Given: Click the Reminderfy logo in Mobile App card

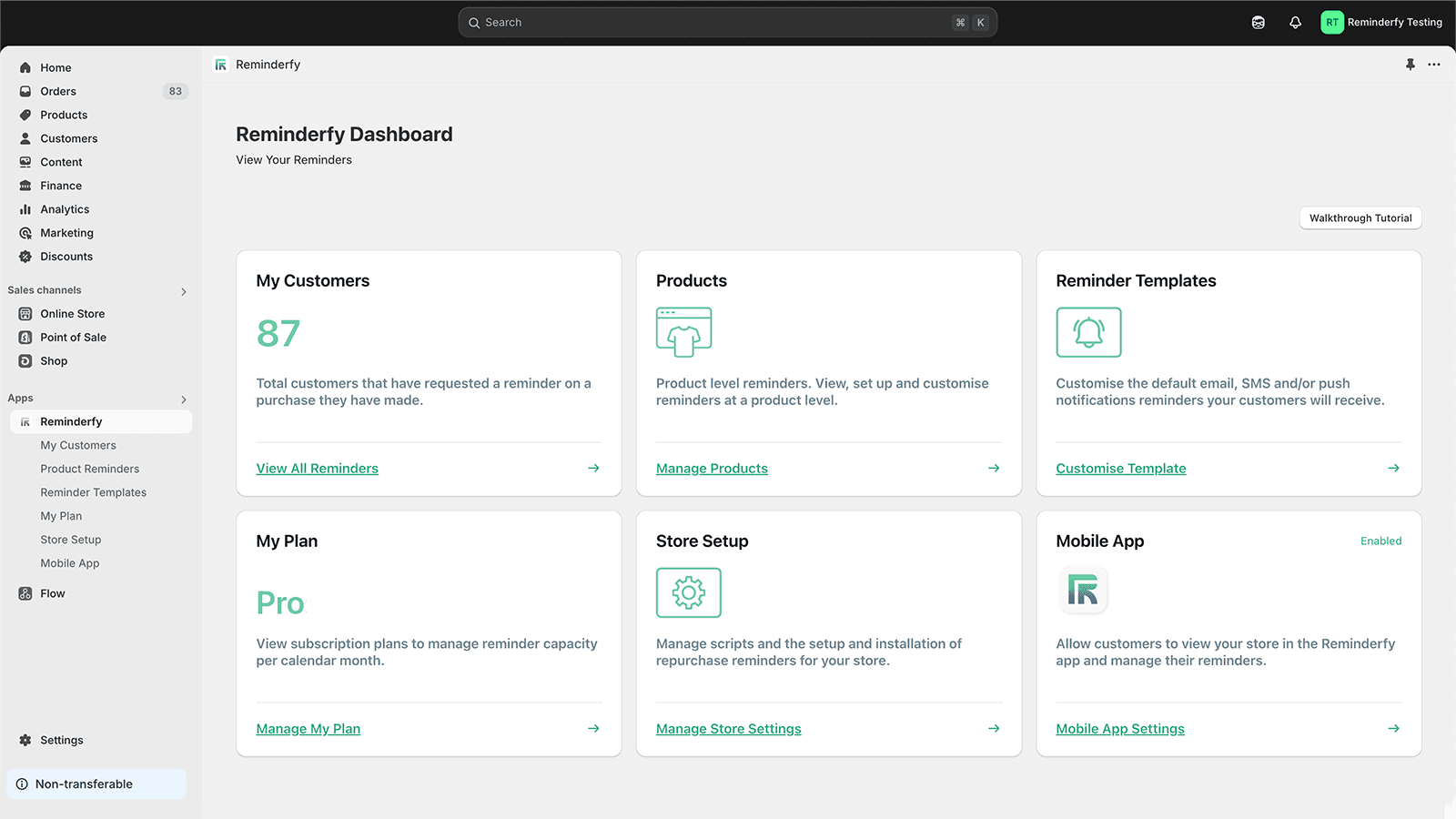Looking at the screenshot, I should coord(1082,591).
